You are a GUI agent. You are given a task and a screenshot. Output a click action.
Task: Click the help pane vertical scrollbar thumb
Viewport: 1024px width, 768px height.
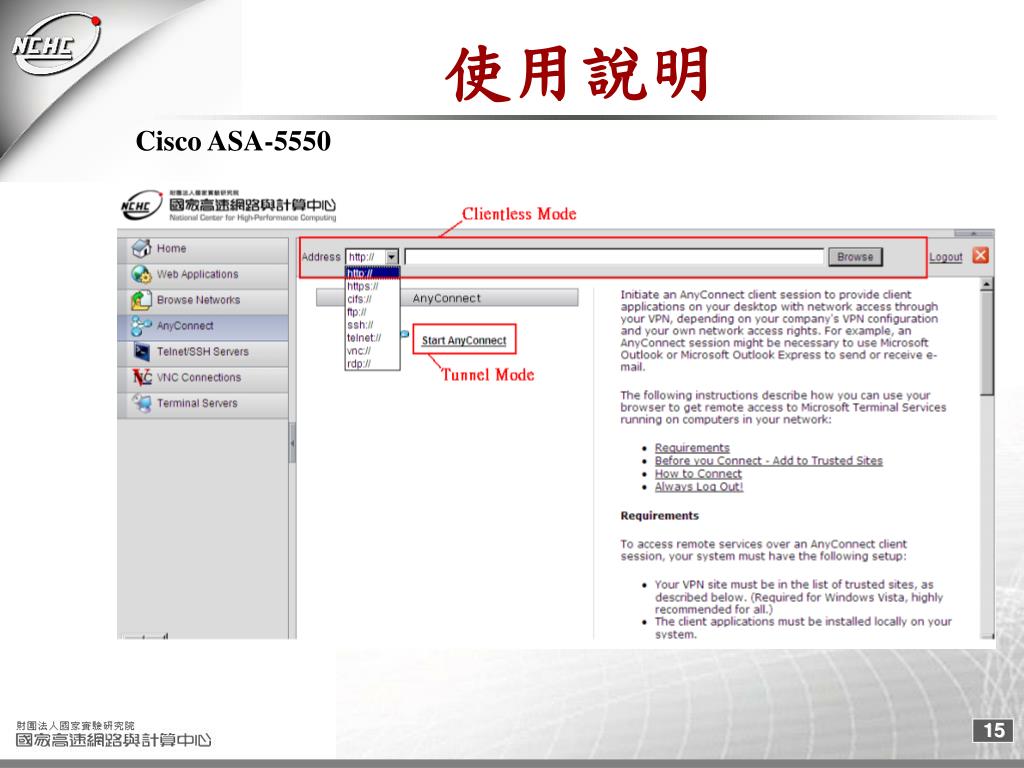pyautogui.click(x=986, y=343)
